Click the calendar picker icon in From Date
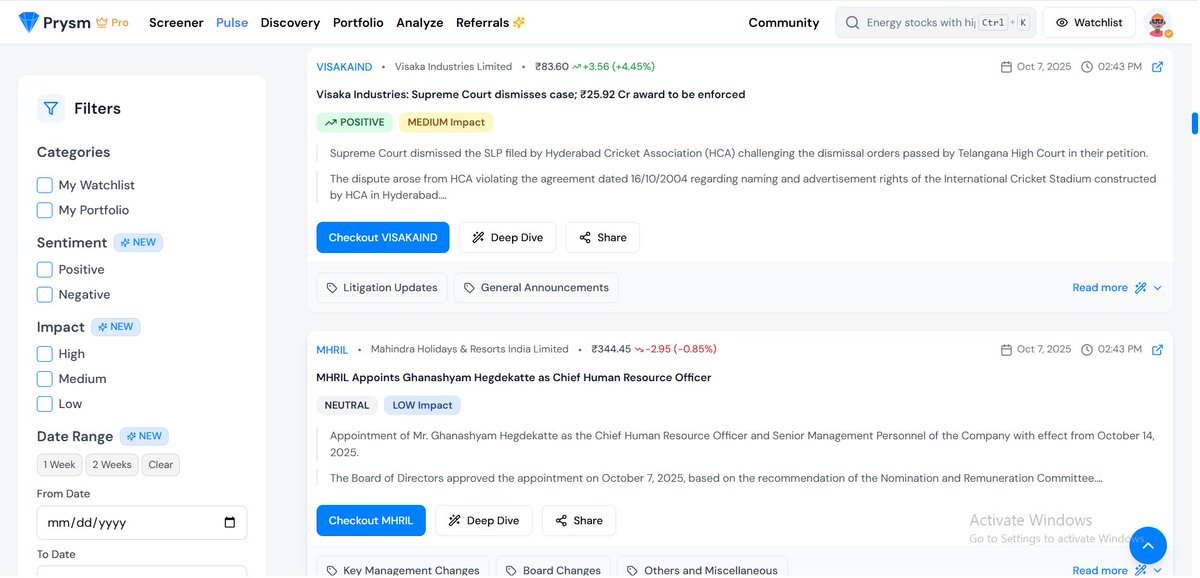Viewport: 1200px width, 578px height. (230, 522)
